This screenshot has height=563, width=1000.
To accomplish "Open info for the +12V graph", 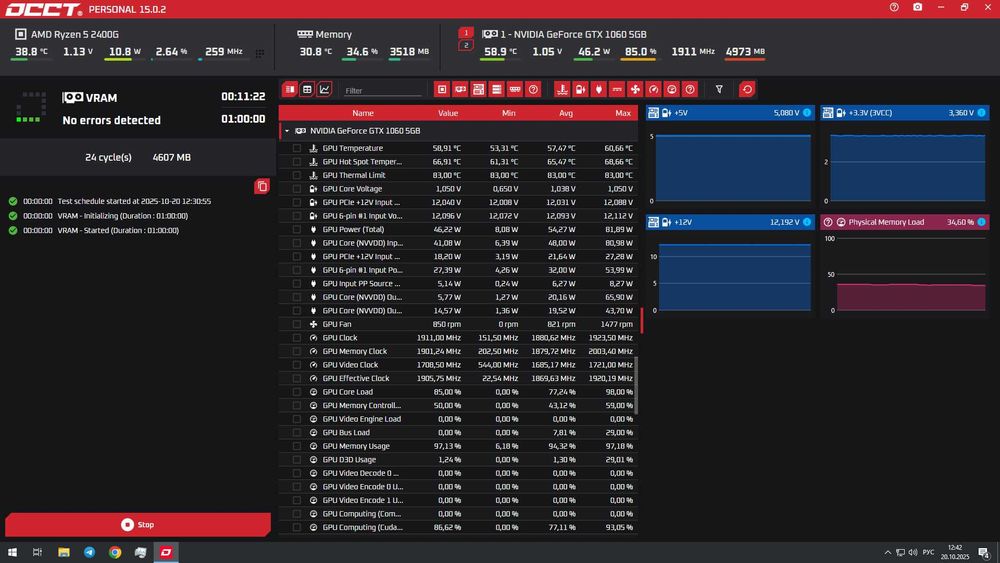I will 807,222.
